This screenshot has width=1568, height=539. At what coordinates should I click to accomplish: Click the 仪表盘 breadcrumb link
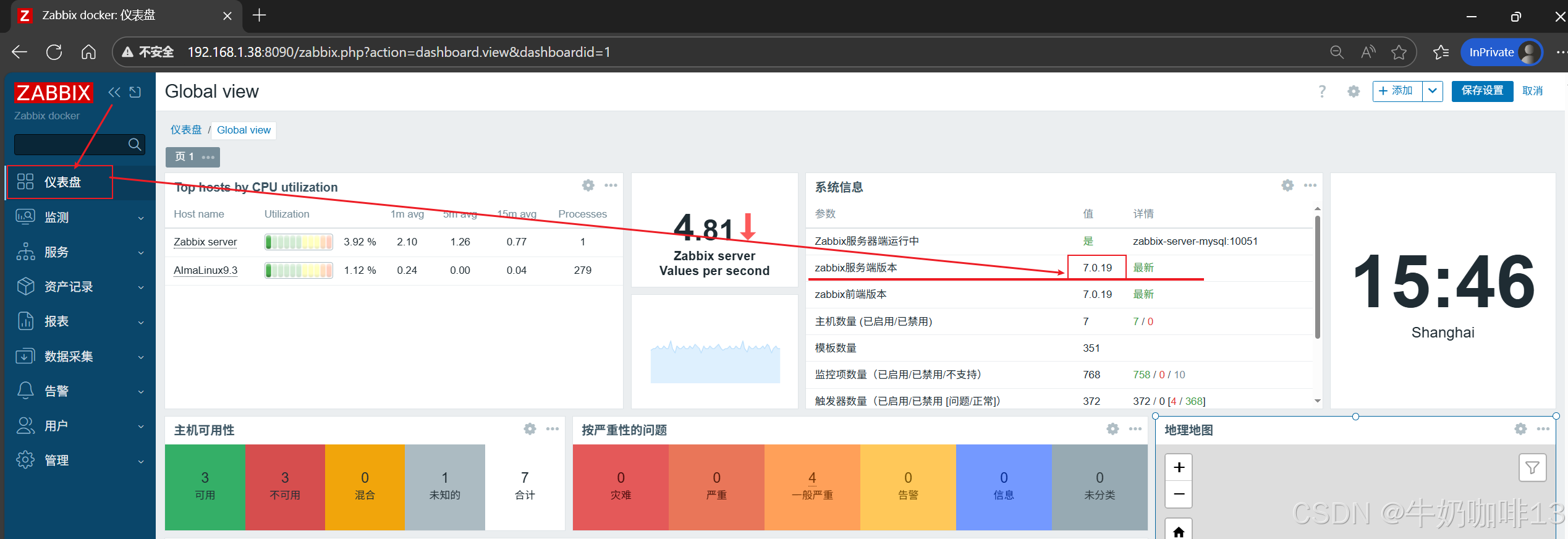coord(186,130)
